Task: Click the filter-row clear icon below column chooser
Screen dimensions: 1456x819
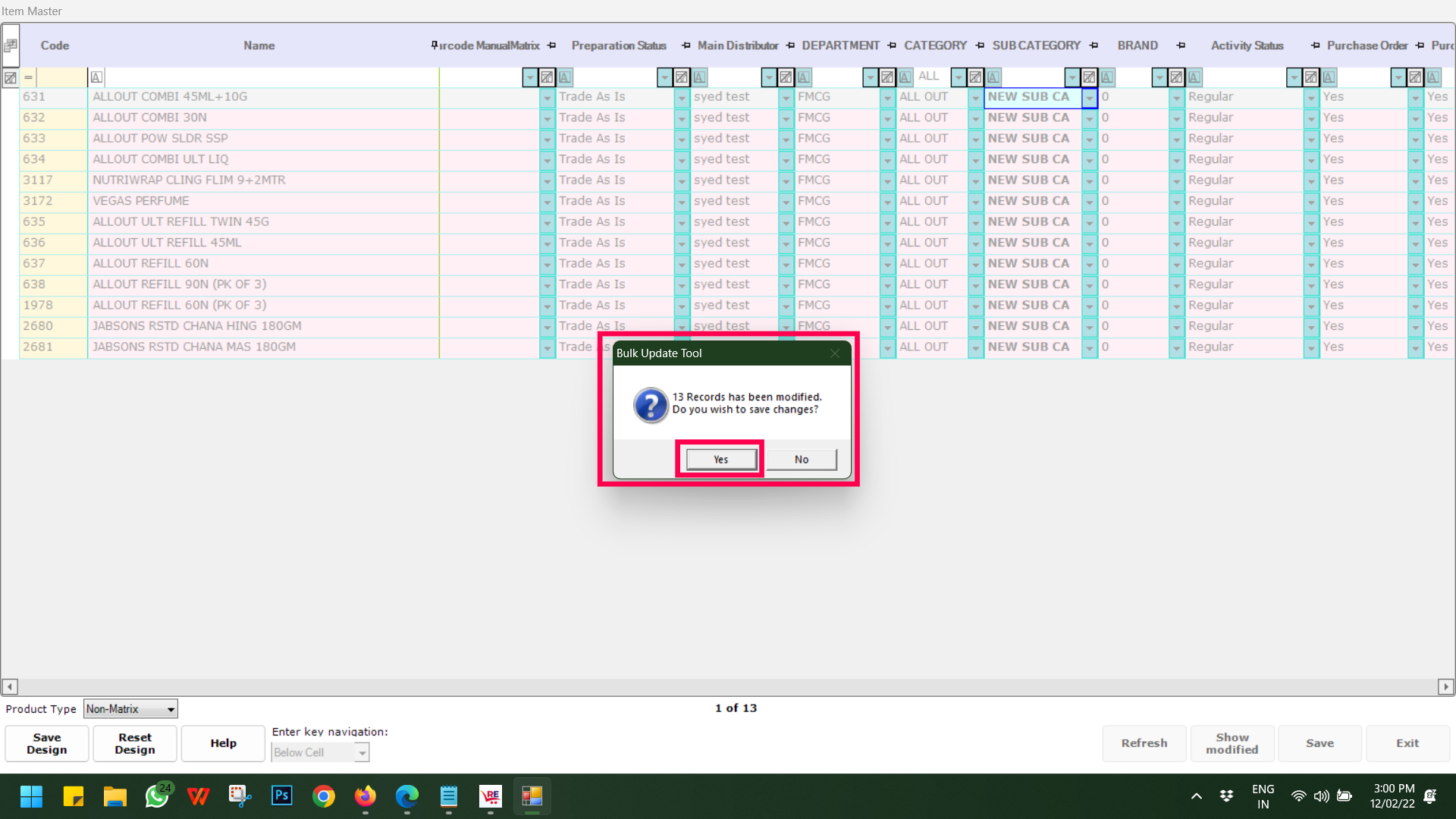Action: pos(11,77)
